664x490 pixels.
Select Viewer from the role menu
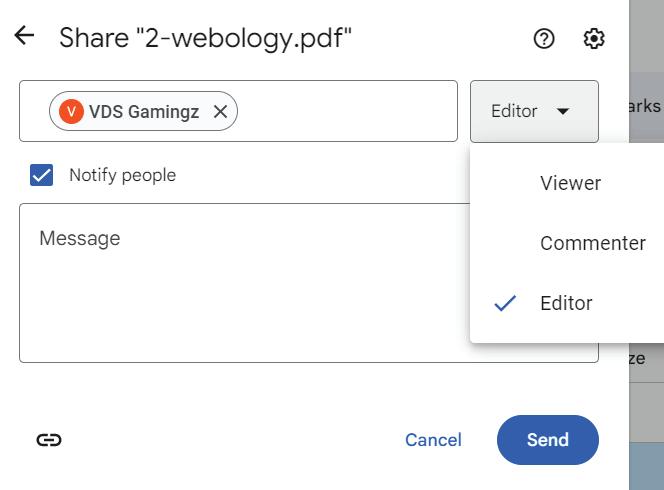570,183
